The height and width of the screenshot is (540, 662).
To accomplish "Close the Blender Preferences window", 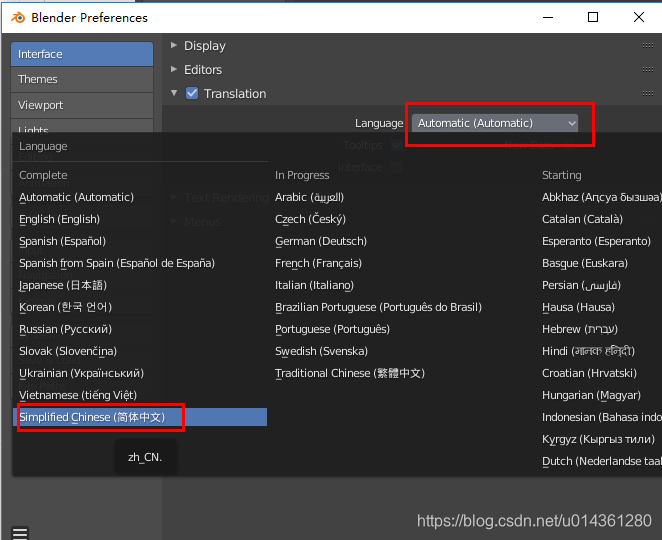I will 639,17.
